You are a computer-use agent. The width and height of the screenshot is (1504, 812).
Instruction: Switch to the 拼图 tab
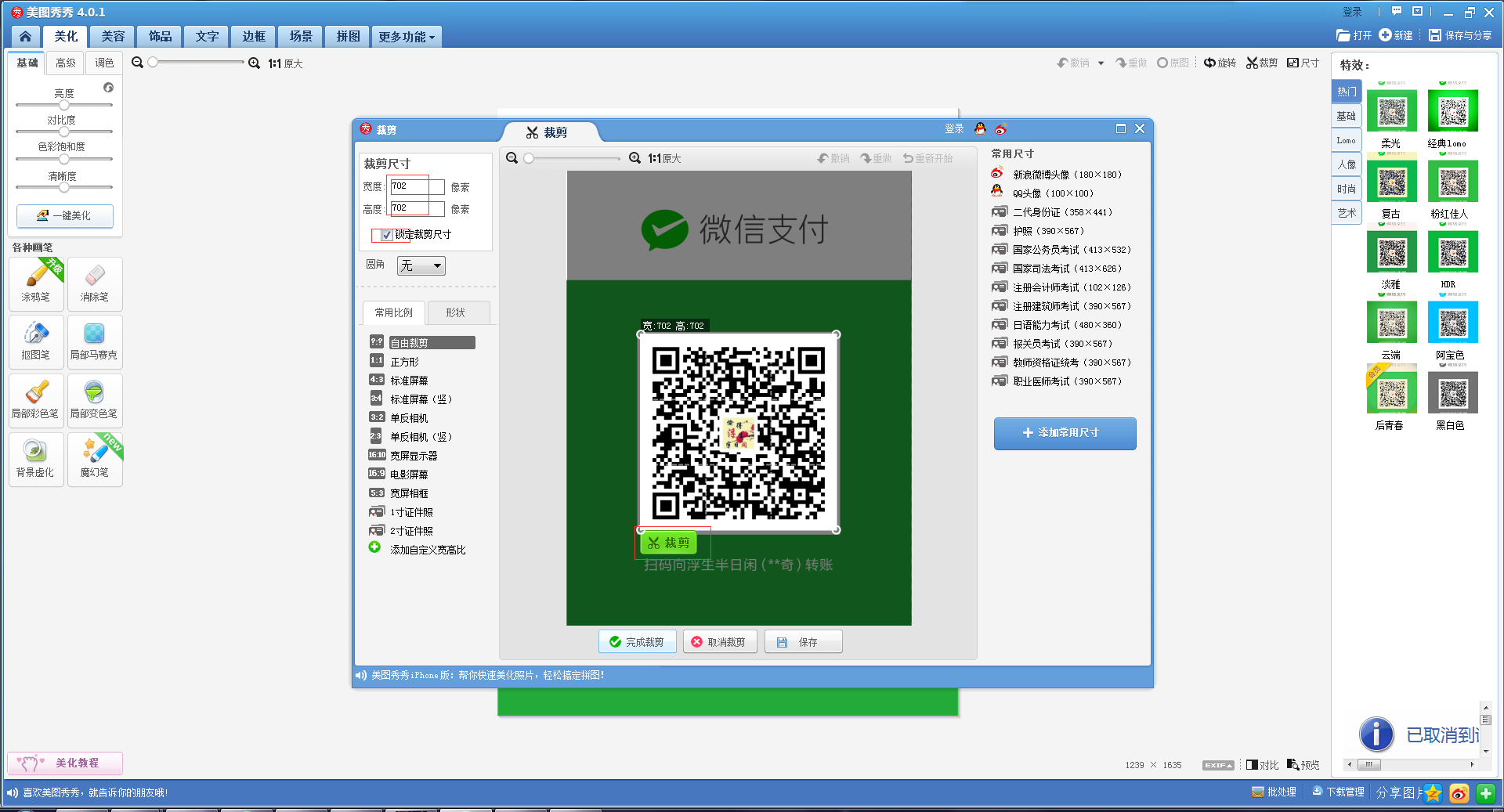(x=348, y=37)
